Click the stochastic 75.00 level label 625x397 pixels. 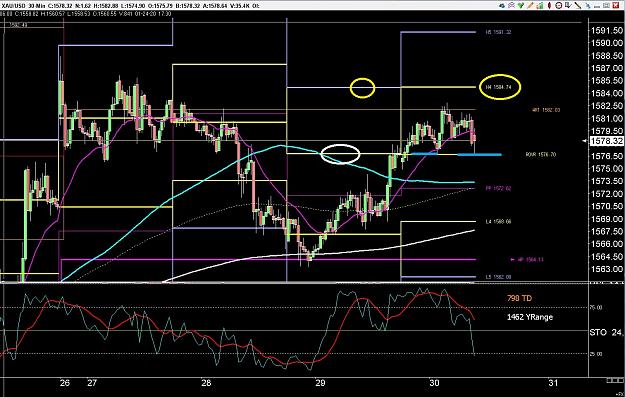596,307
